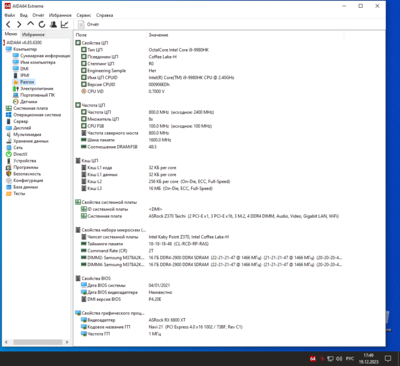Image resolution: width=400 pixels, height=366 pixels.
Task: Click the Поле column header
Action: point(81,35)
